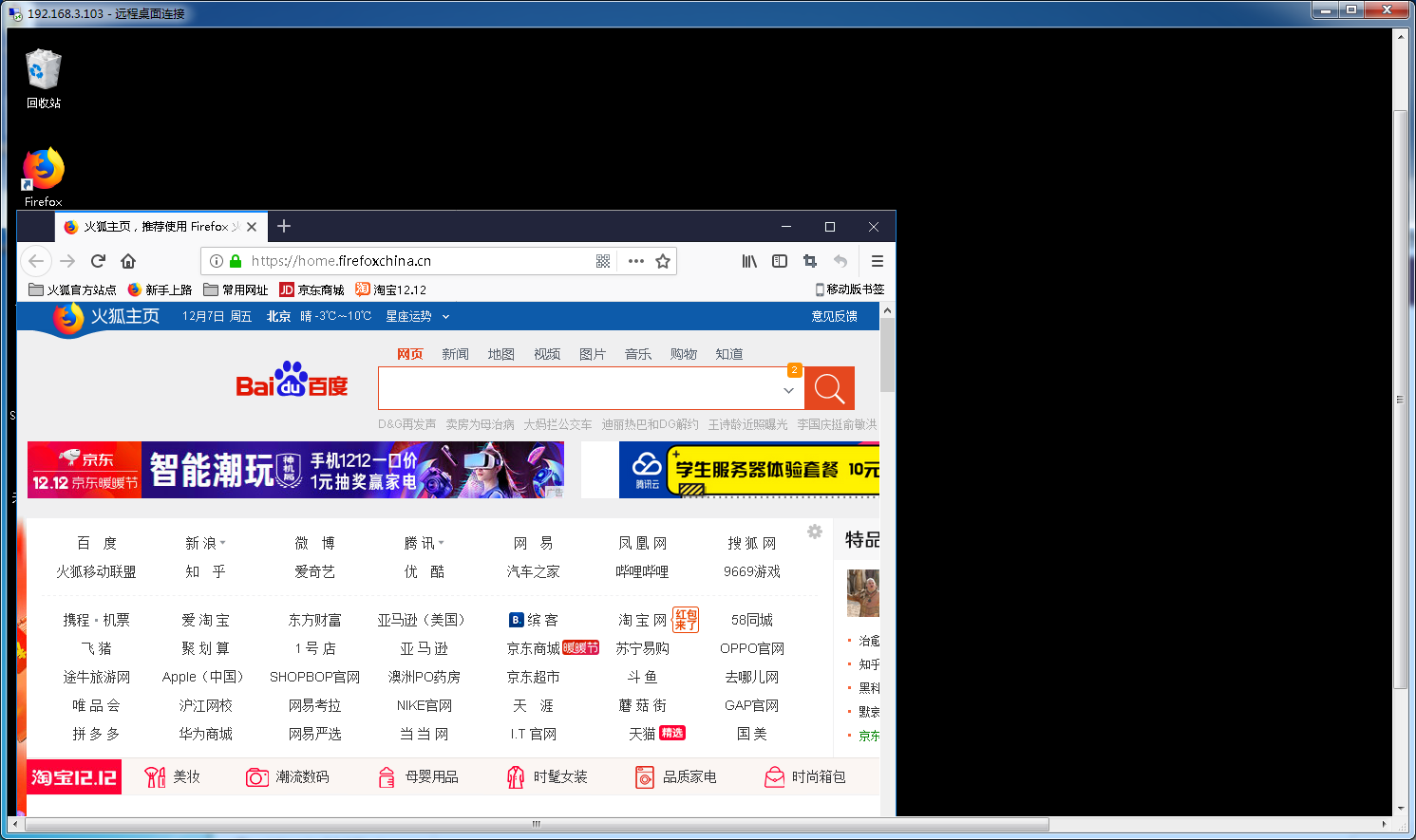
Task: Click the remote desktop horizontal scrollbar
Action: point(537,824)
